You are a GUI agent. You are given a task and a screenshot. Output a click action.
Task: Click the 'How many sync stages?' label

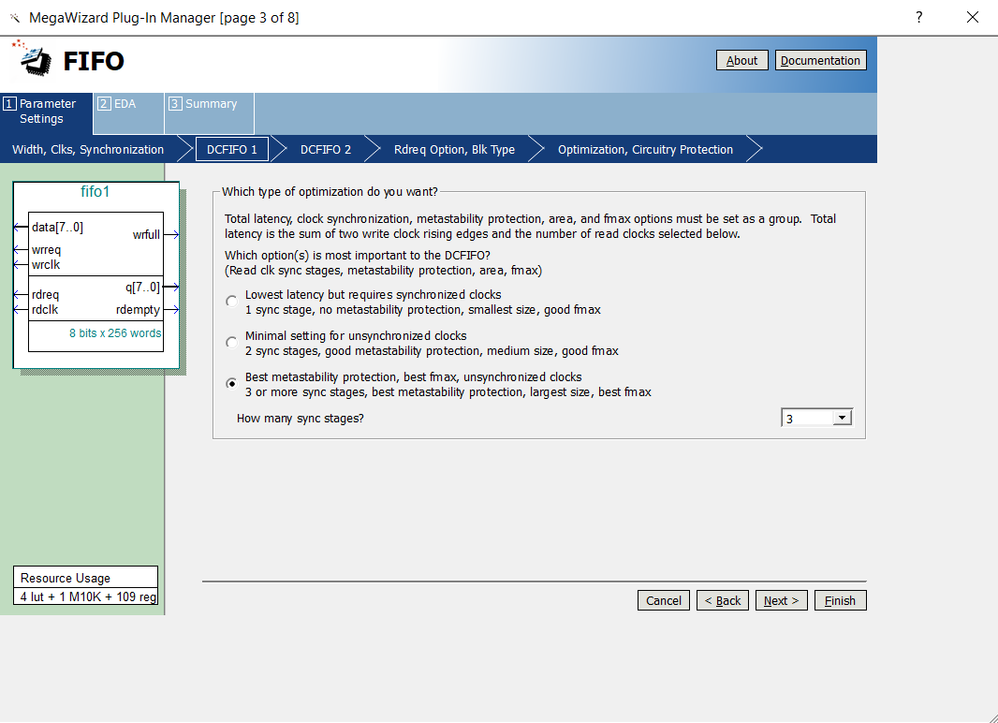[x=300, y=418]
